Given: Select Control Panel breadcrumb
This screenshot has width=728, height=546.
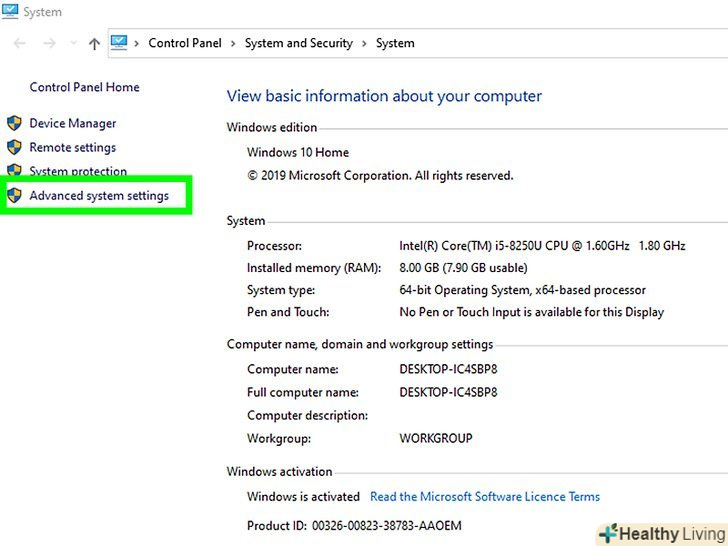Looking at the screenshot, I should click(185, 43).
